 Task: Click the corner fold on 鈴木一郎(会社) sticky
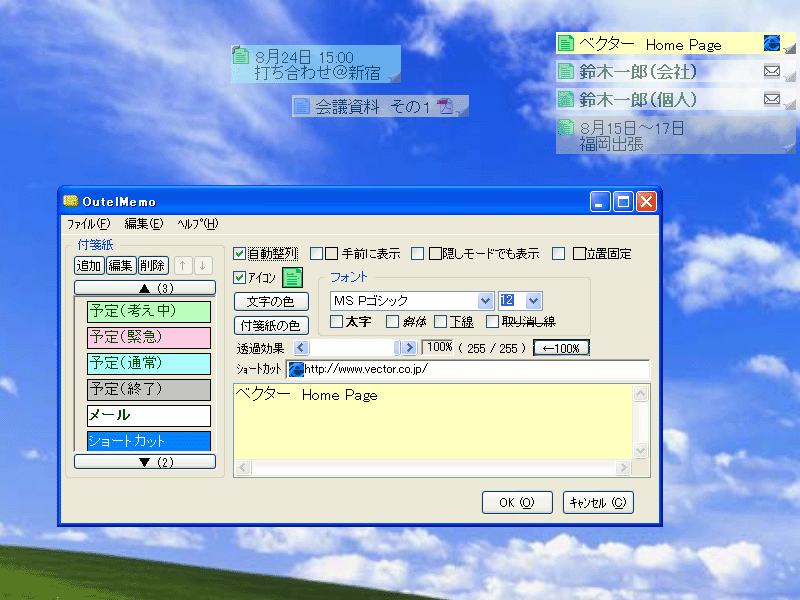(789, 76)
